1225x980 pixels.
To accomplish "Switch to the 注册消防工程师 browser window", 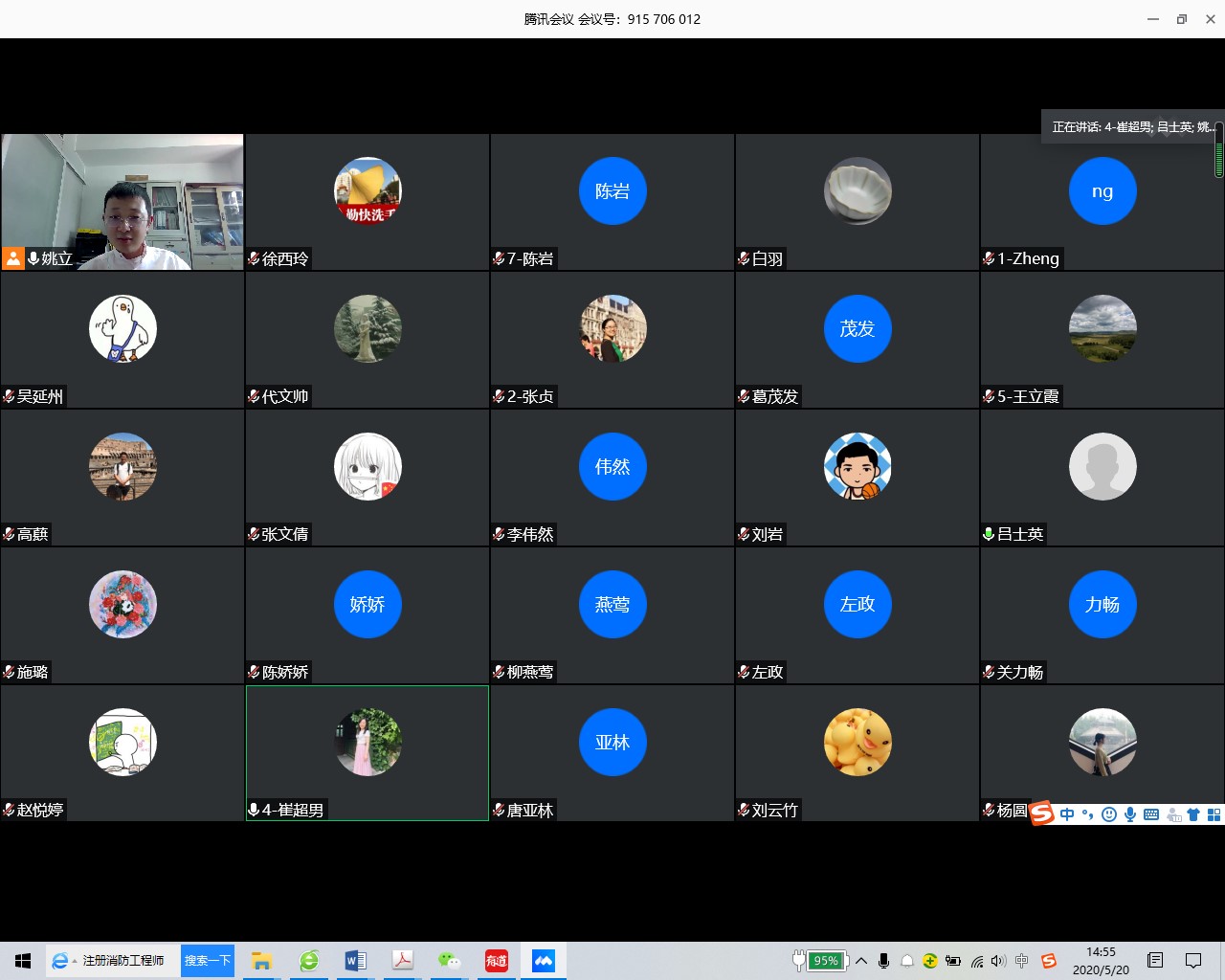I will [x=112, y=961].
